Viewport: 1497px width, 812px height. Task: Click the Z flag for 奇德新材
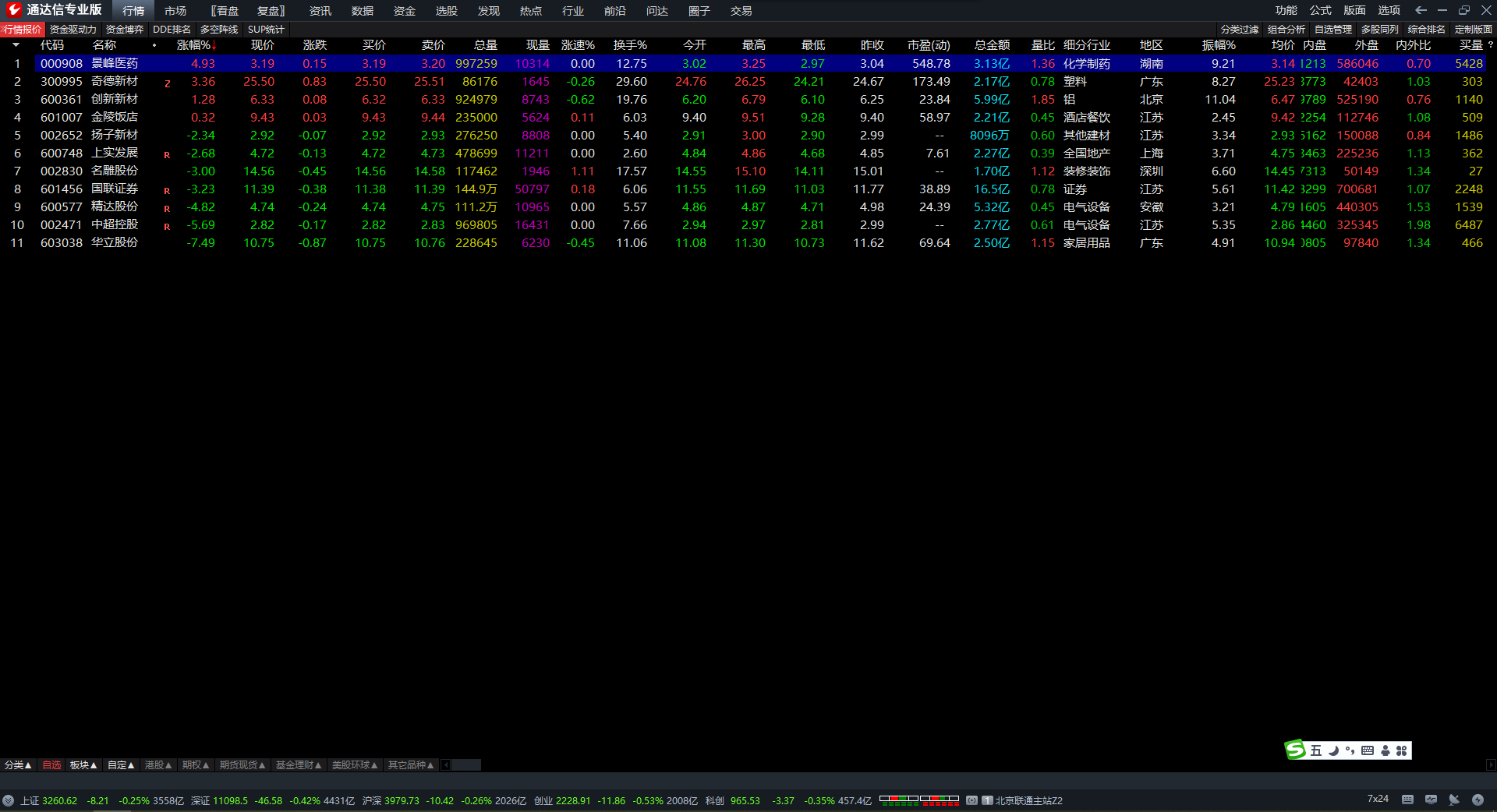tap(167, 83)
